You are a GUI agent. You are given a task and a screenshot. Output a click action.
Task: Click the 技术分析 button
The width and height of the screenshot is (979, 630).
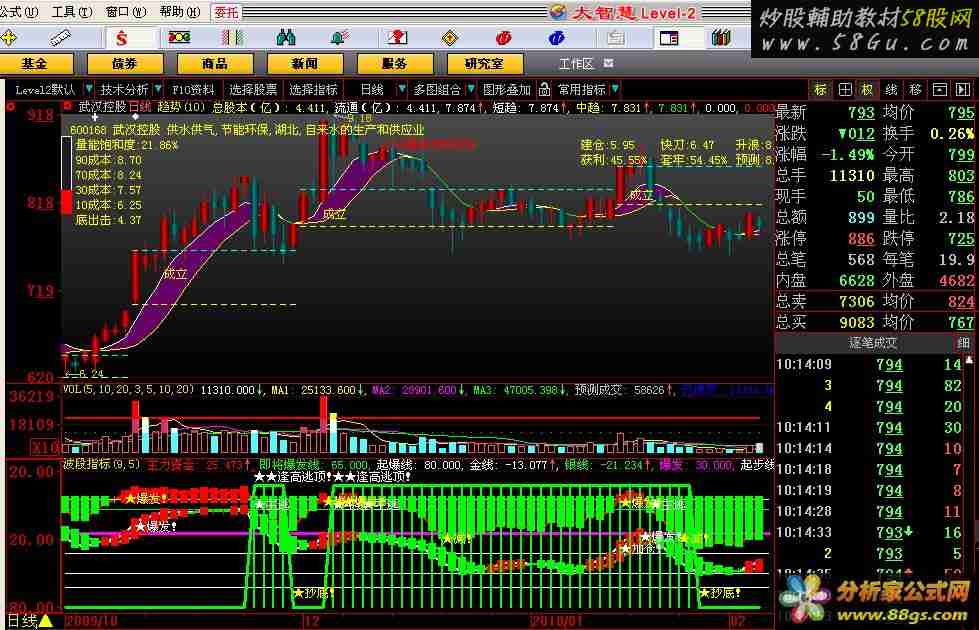tap(124, 89)
